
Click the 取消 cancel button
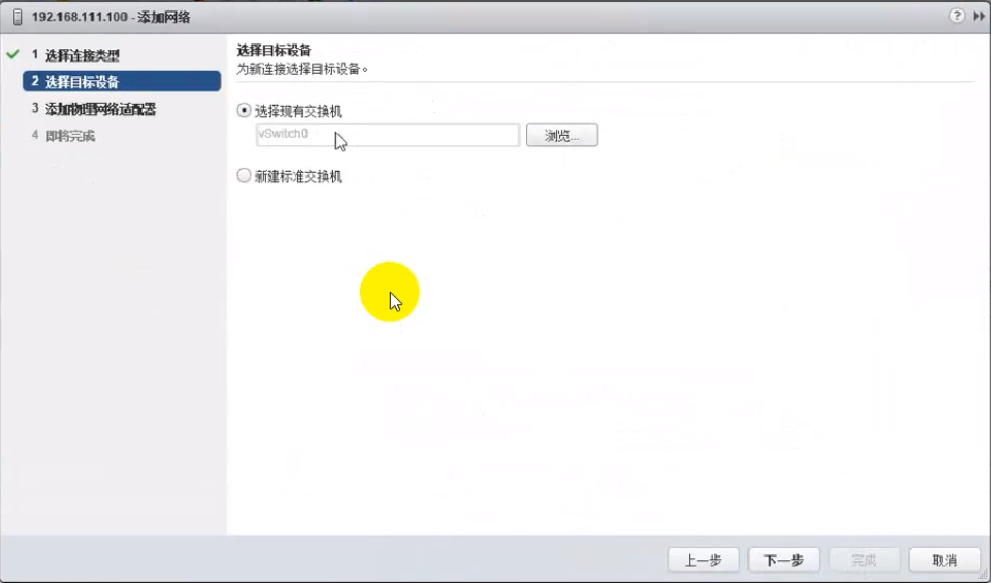(944, 560)
